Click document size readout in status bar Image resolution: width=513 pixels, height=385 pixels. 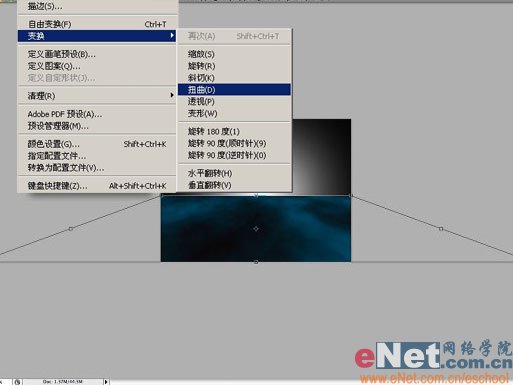pyautogui.click(x=63, y=382)
